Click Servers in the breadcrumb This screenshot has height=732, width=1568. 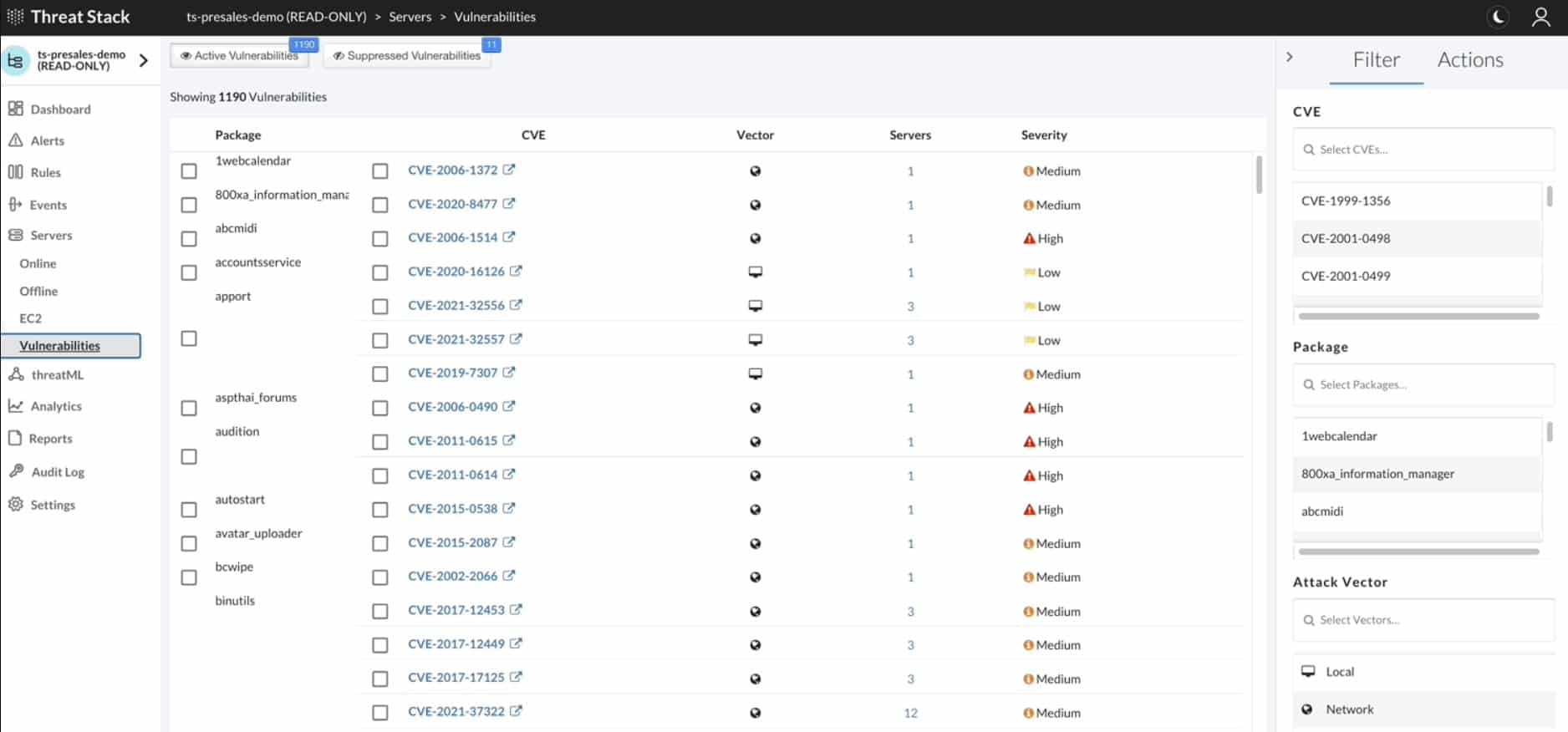pyautogui.click(x=410, y=17)
